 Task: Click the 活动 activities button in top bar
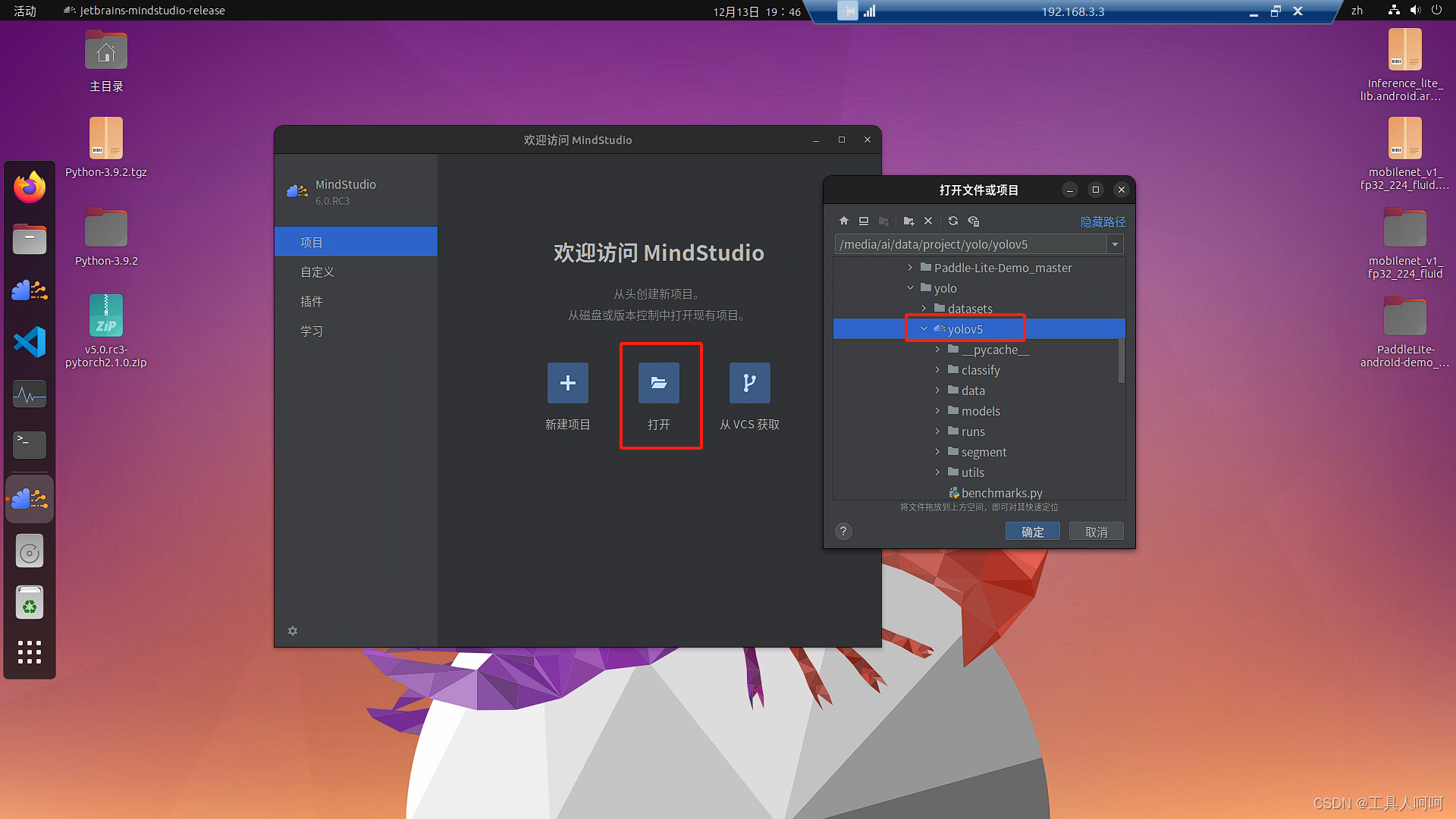coord(25,11)
